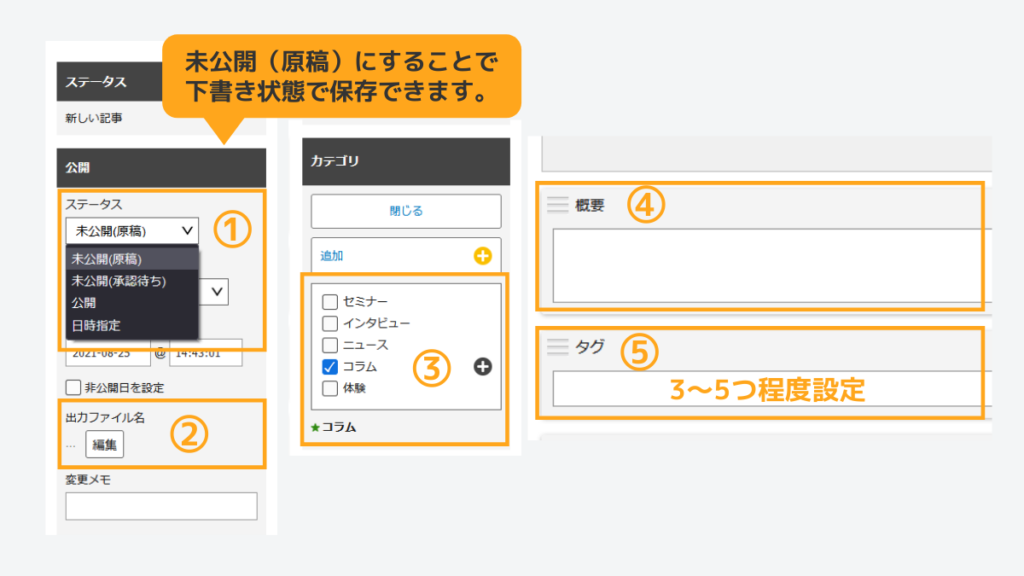
Task: Uncheck the コラム category checkbox
Action: pyautogui.click(x=329, y=367)
